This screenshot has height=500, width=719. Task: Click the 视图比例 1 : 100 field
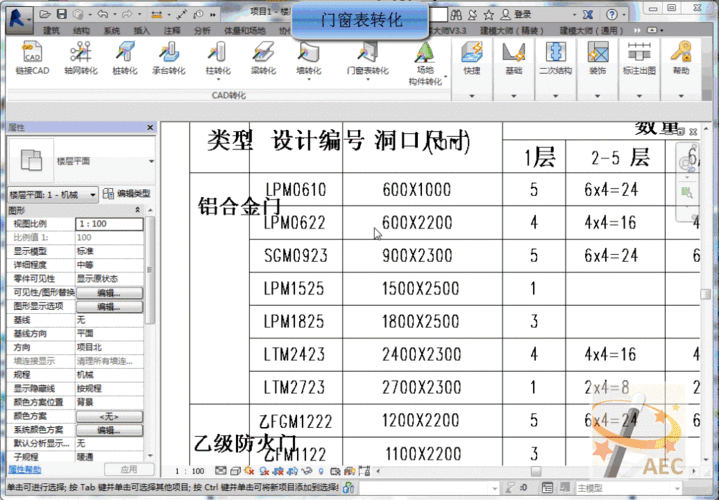109,224
